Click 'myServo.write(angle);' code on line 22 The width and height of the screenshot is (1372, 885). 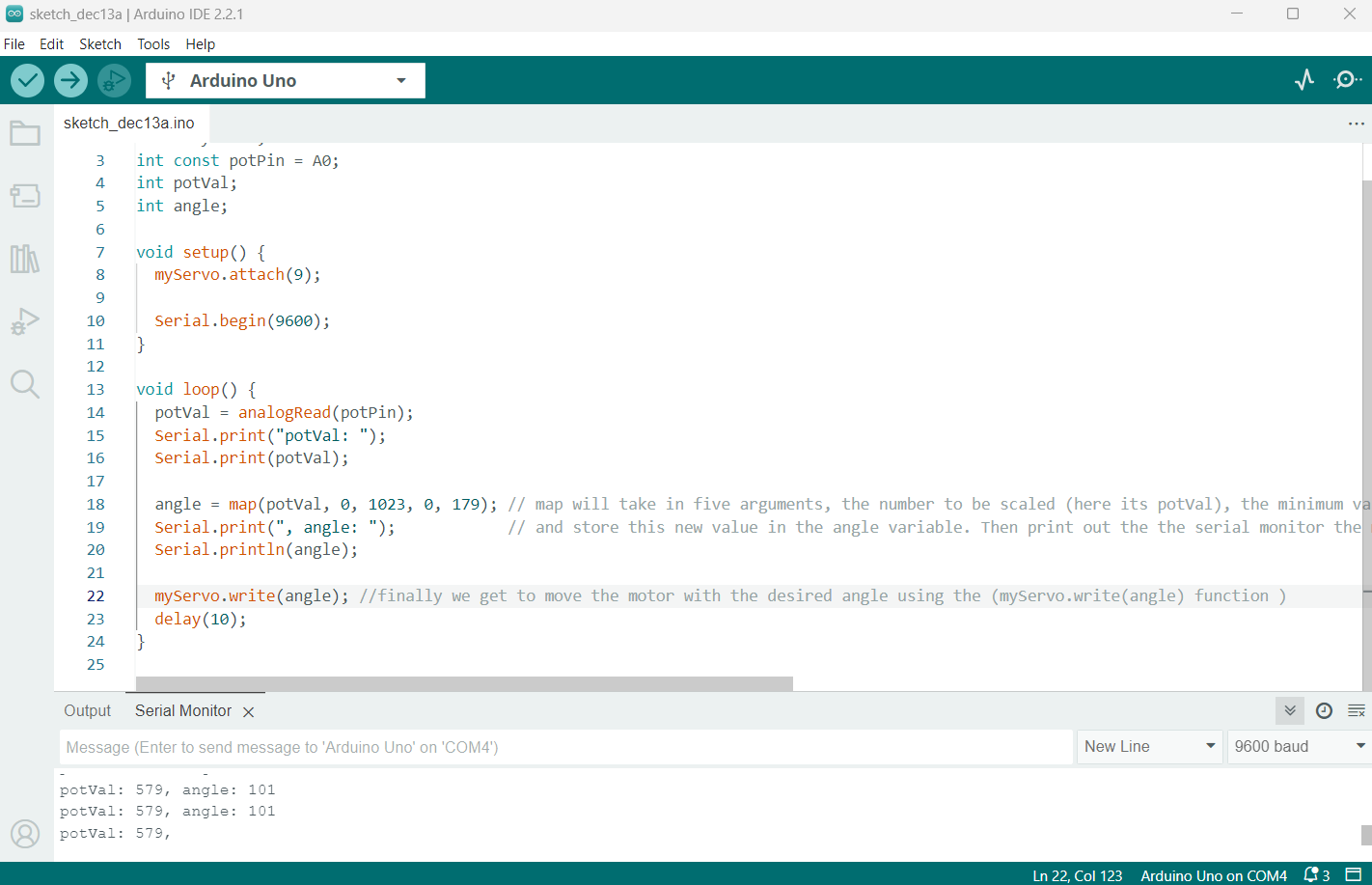point(252,596)
